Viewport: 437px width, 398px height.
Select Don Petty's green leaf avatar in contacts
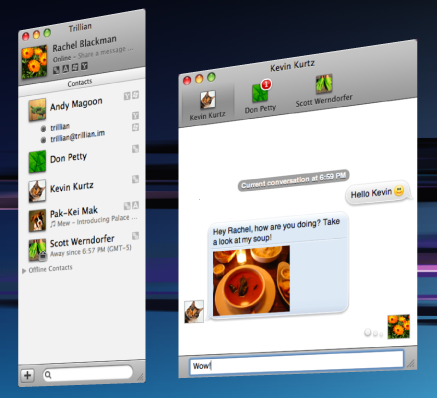click(37, 162)
